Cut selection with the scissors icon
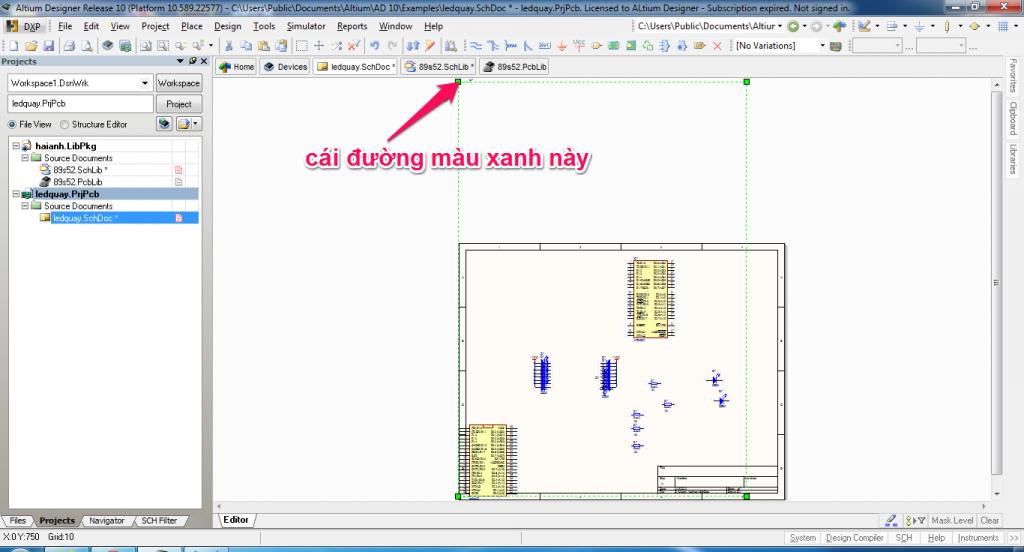This screenshot has width=1024, height=552. [229, 46]
